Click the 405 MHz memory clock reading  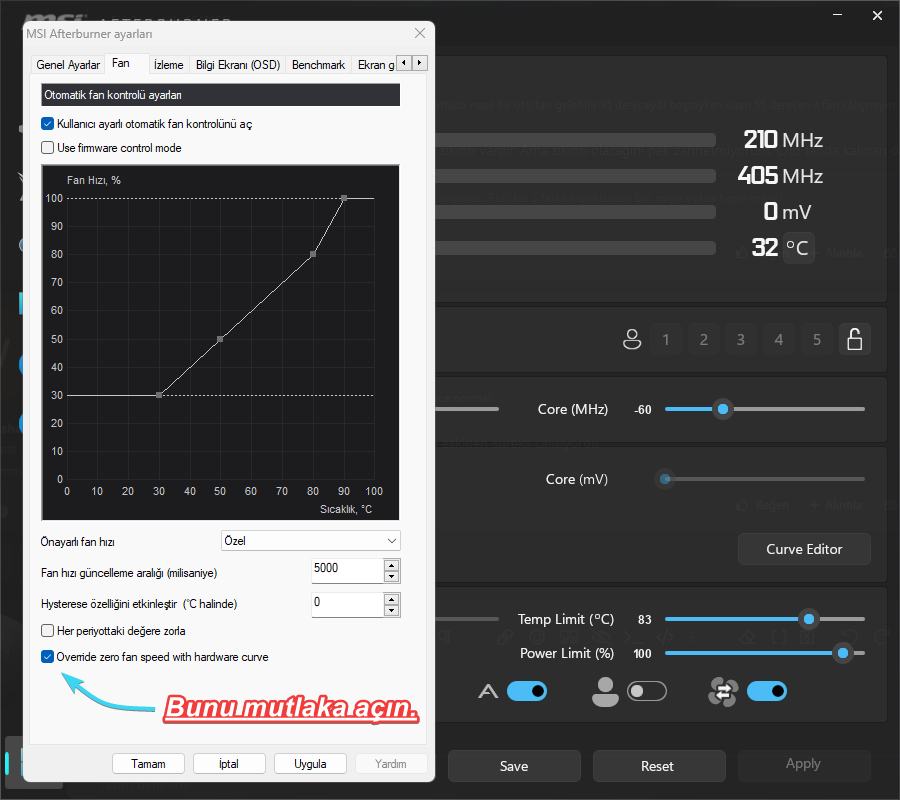point(780,176)
